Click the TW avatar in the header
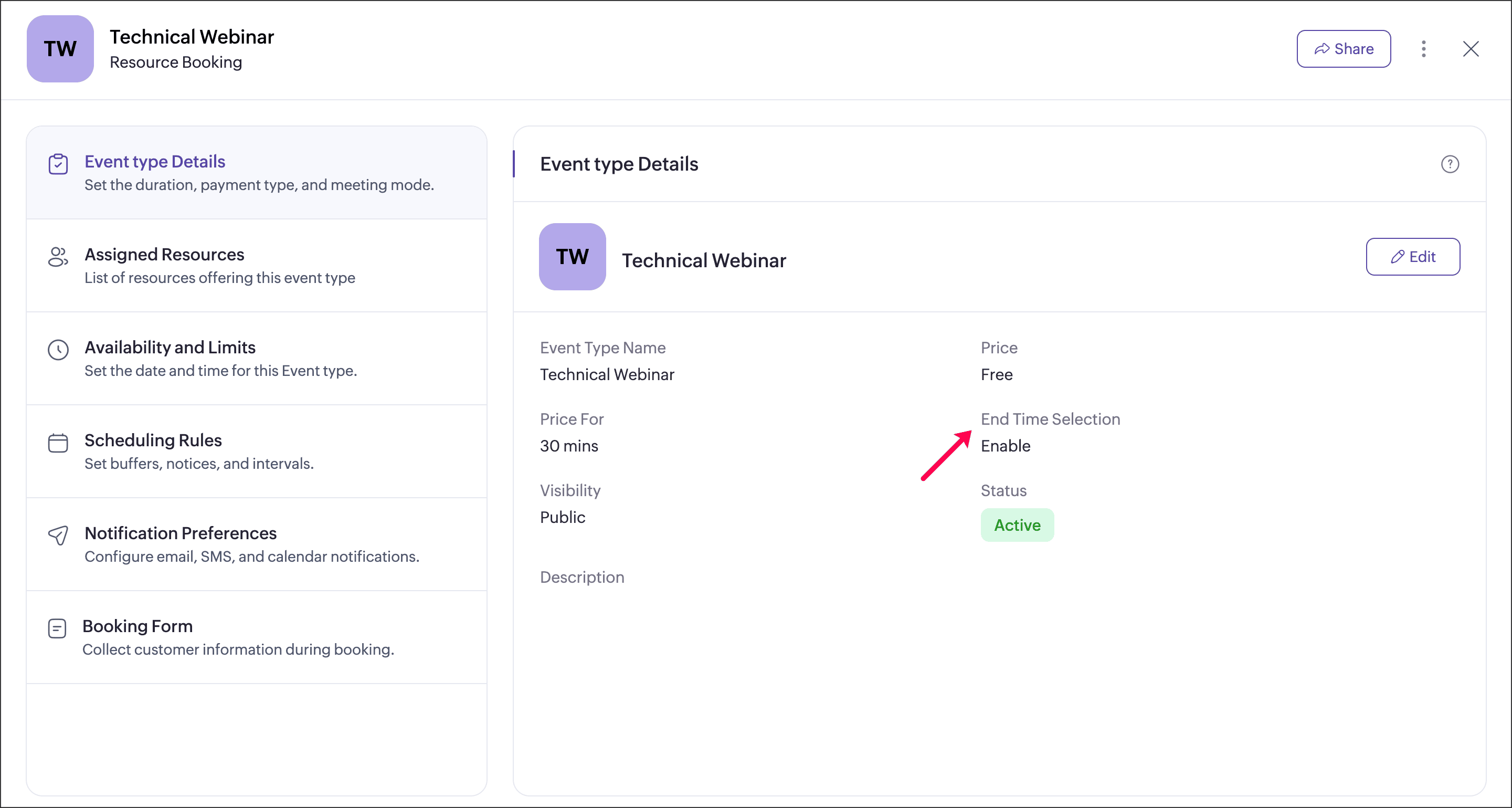 tap(60, 49)
